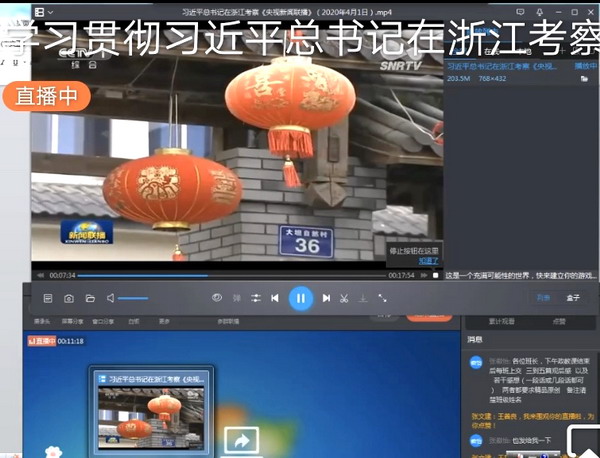Click the rewind arrows beside 00:07:34

[41, 275]
